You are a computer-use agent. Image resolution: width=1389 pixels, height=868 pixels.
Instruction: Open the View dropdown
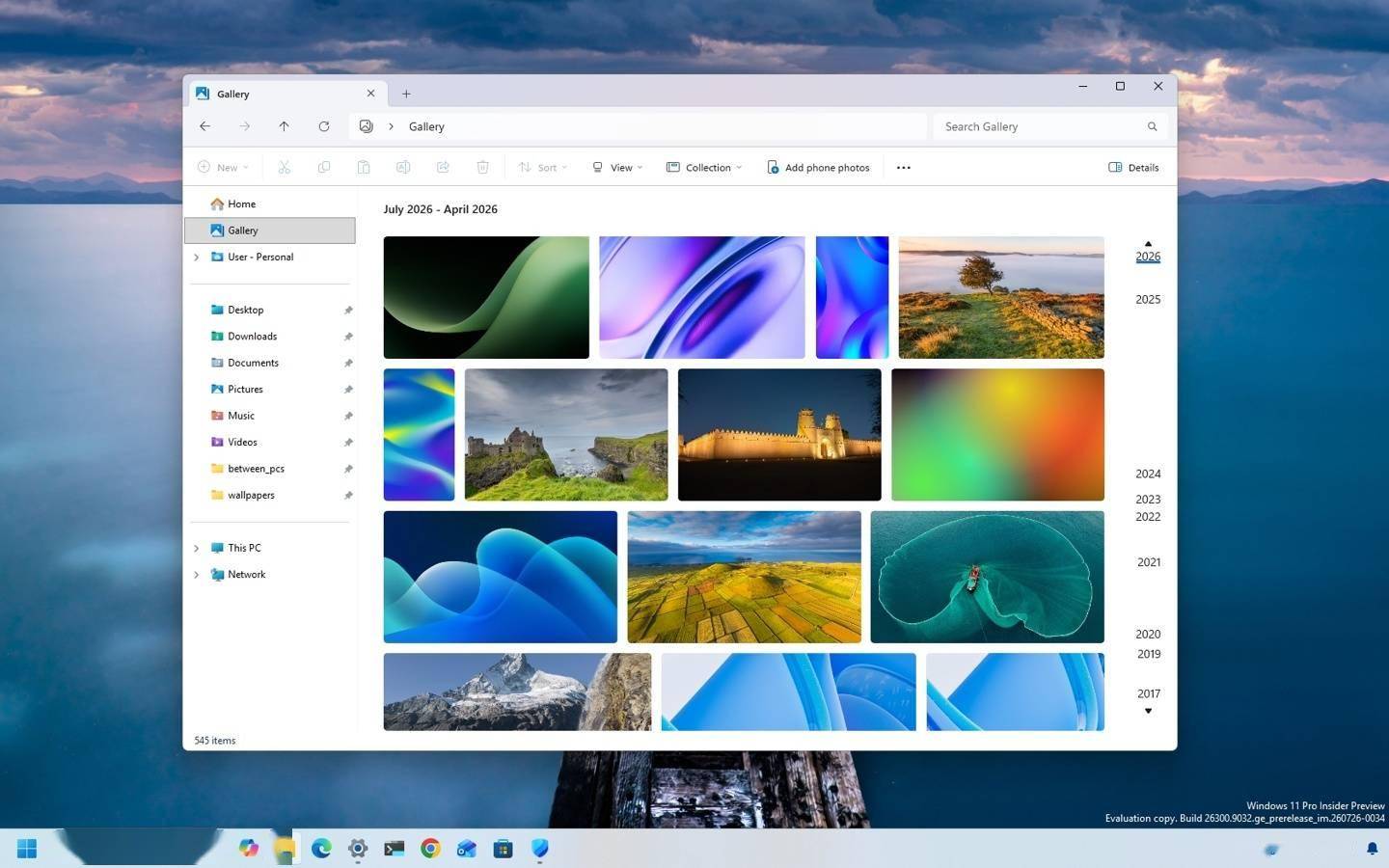click(617, 167)
